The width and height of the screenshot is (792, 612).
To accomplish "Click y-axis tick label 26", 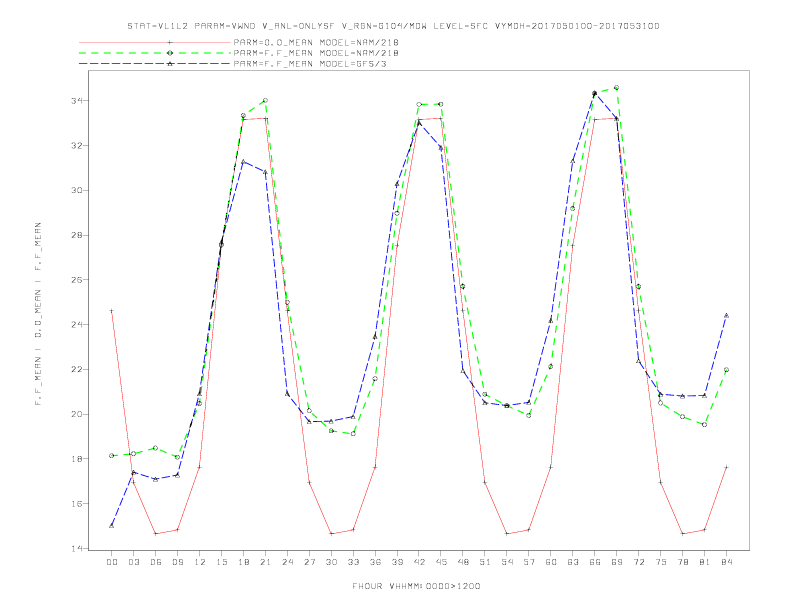I will pos(77,280).
